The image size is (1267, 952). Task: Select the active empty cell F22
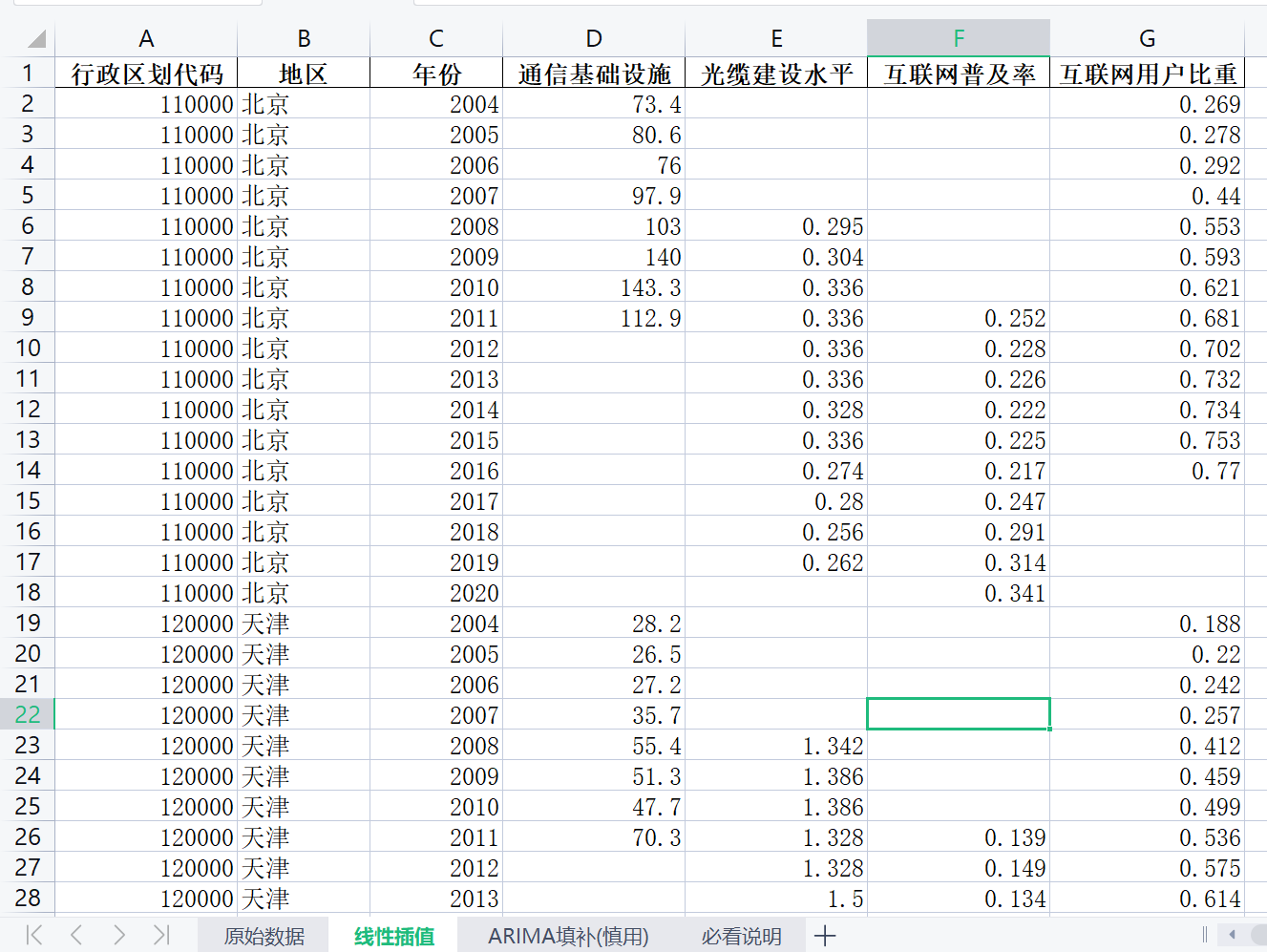[x=959, y=714]
